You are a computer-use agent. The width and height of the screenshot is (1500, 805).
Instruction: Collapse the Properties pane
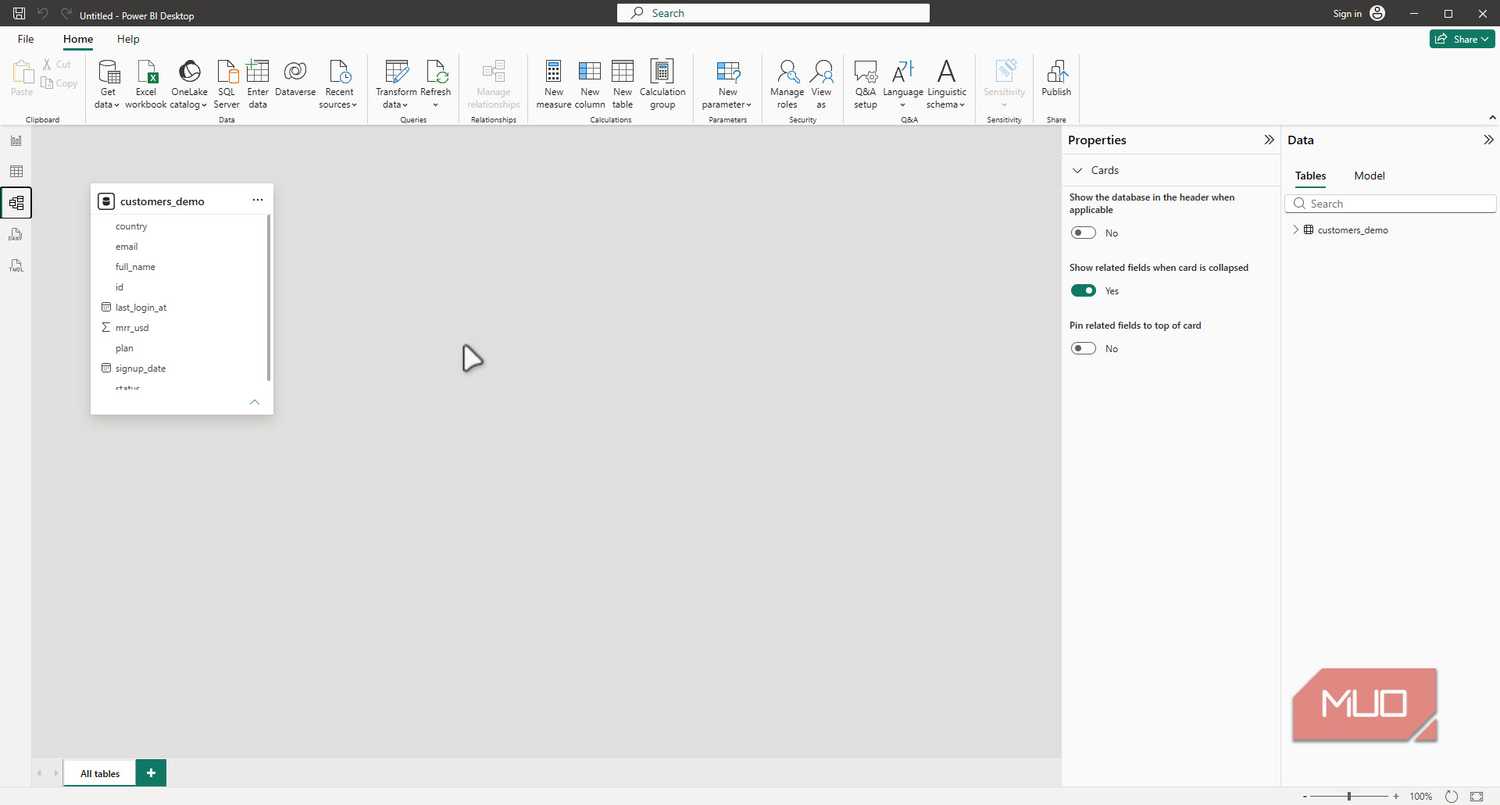pos(1269,140)
